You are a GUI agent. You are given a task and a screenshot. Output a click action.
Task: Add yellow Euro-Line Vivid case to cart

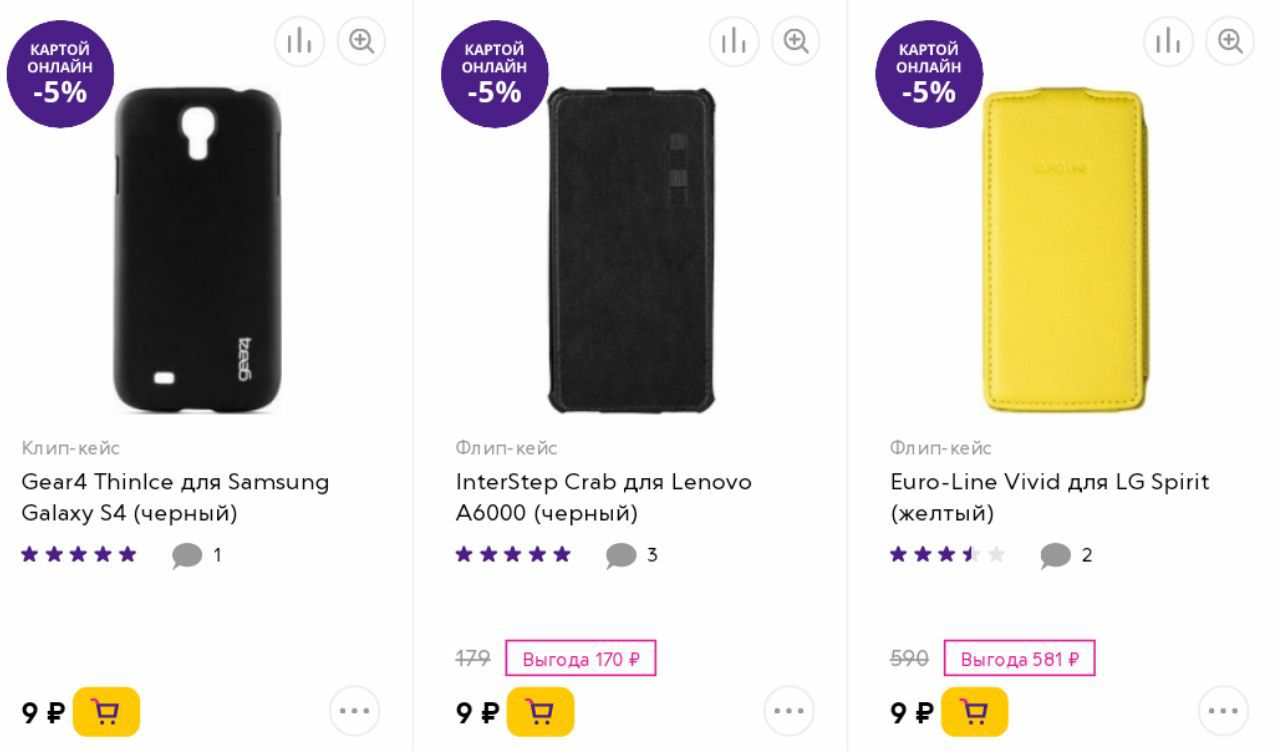click(974, 712)
